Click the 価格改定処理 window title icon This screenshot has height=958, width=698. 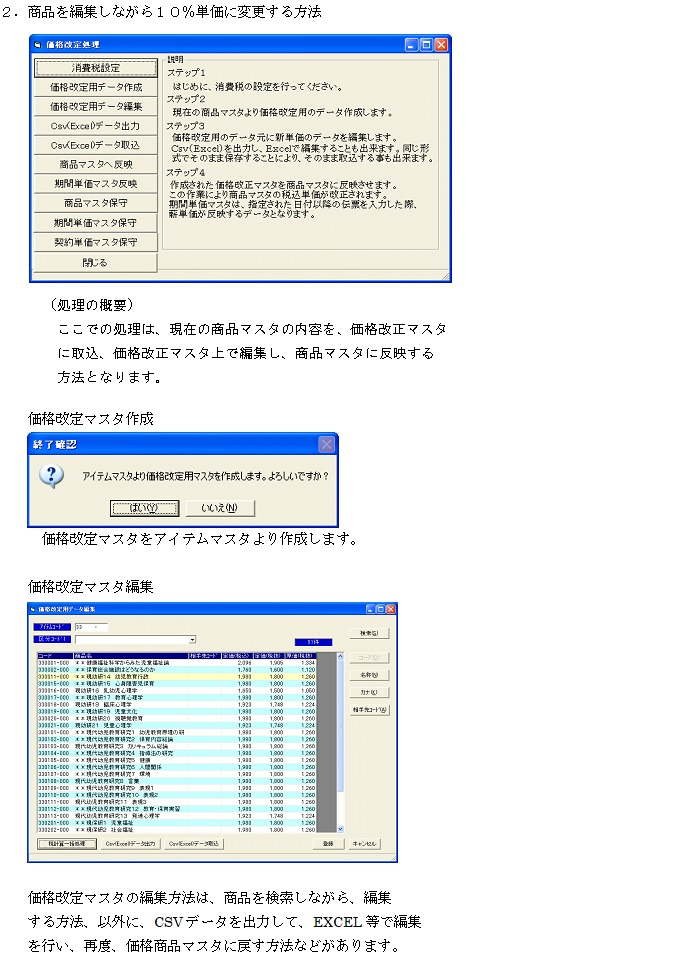point(37,45)
